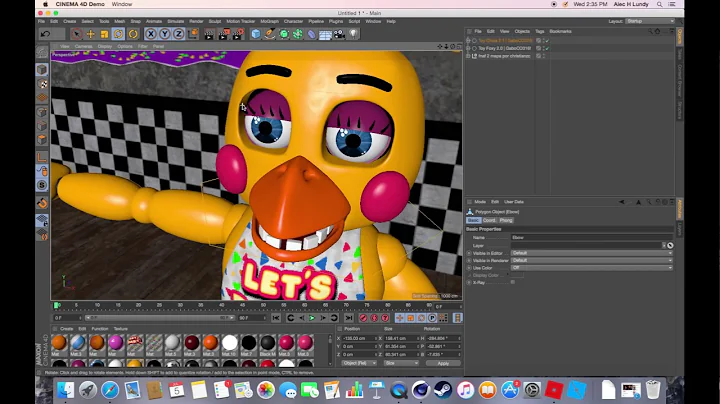720x404 pixels.
Task: Select the Model mode cube icon in sidebar
Action: coord(42,69)
